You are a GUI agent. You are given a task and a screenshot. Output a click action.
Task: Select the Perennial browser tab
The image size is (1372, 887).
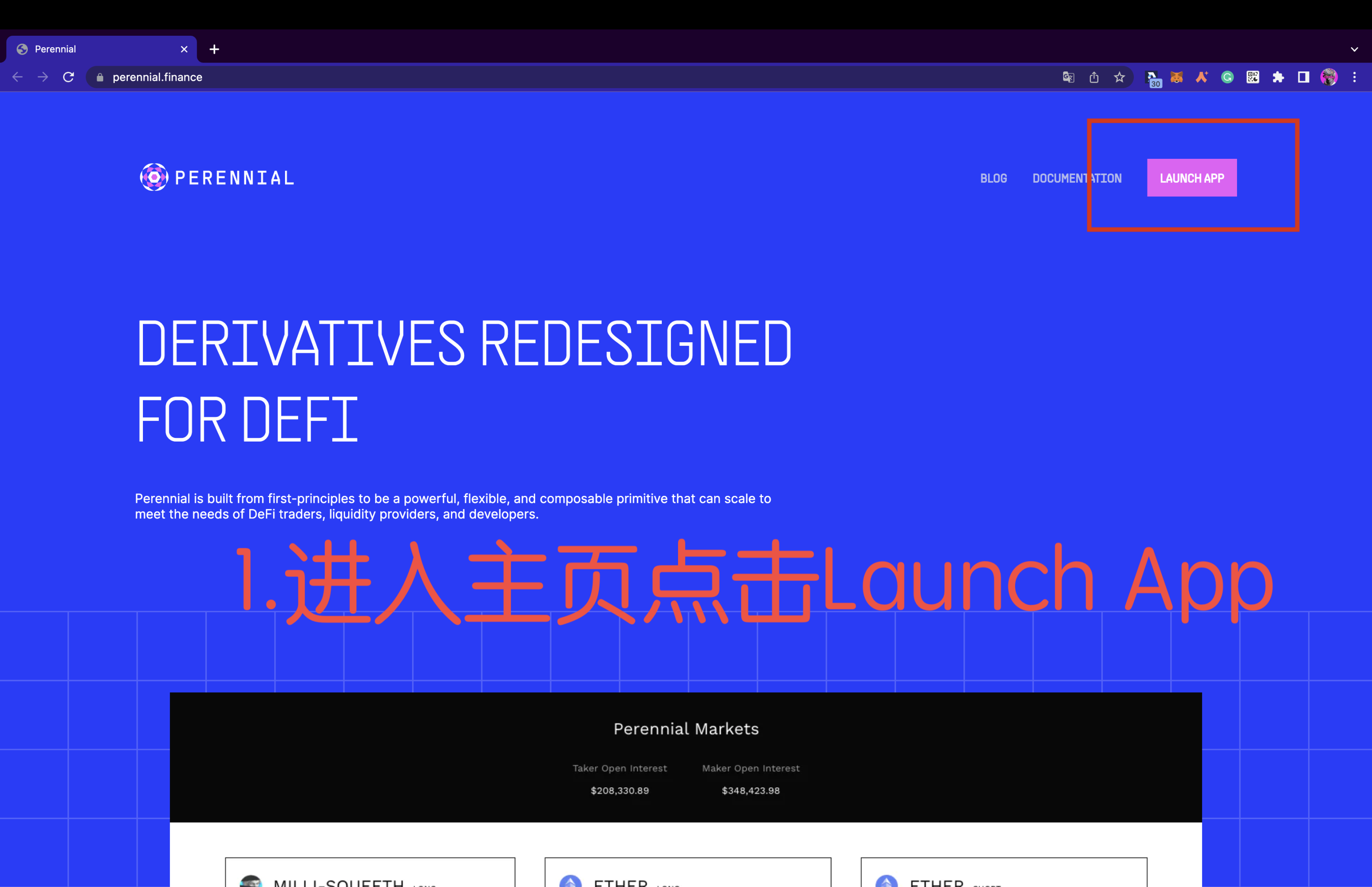click(x=101, y=49)
